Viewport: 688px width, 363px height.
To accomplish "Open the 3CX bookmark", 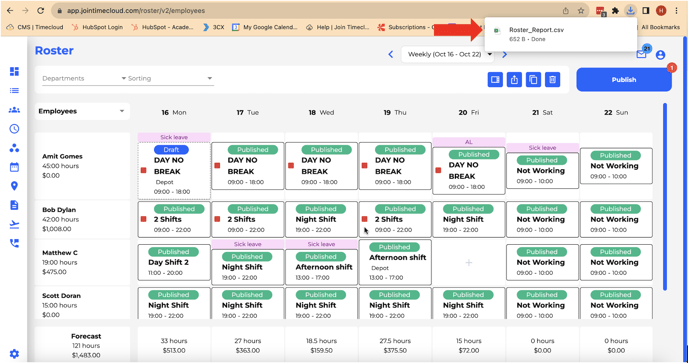I will click(x=213, y=27).
